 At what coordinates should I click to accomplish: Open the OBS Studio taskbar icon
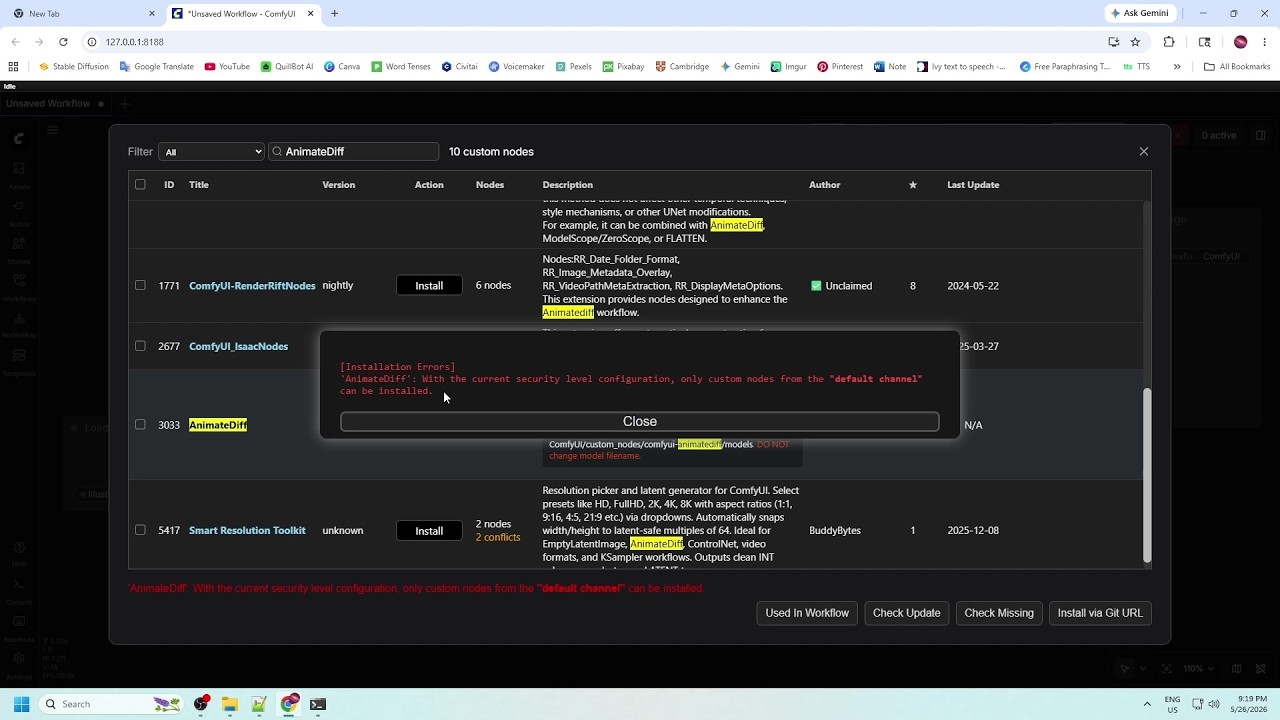[x=201, y=704]
